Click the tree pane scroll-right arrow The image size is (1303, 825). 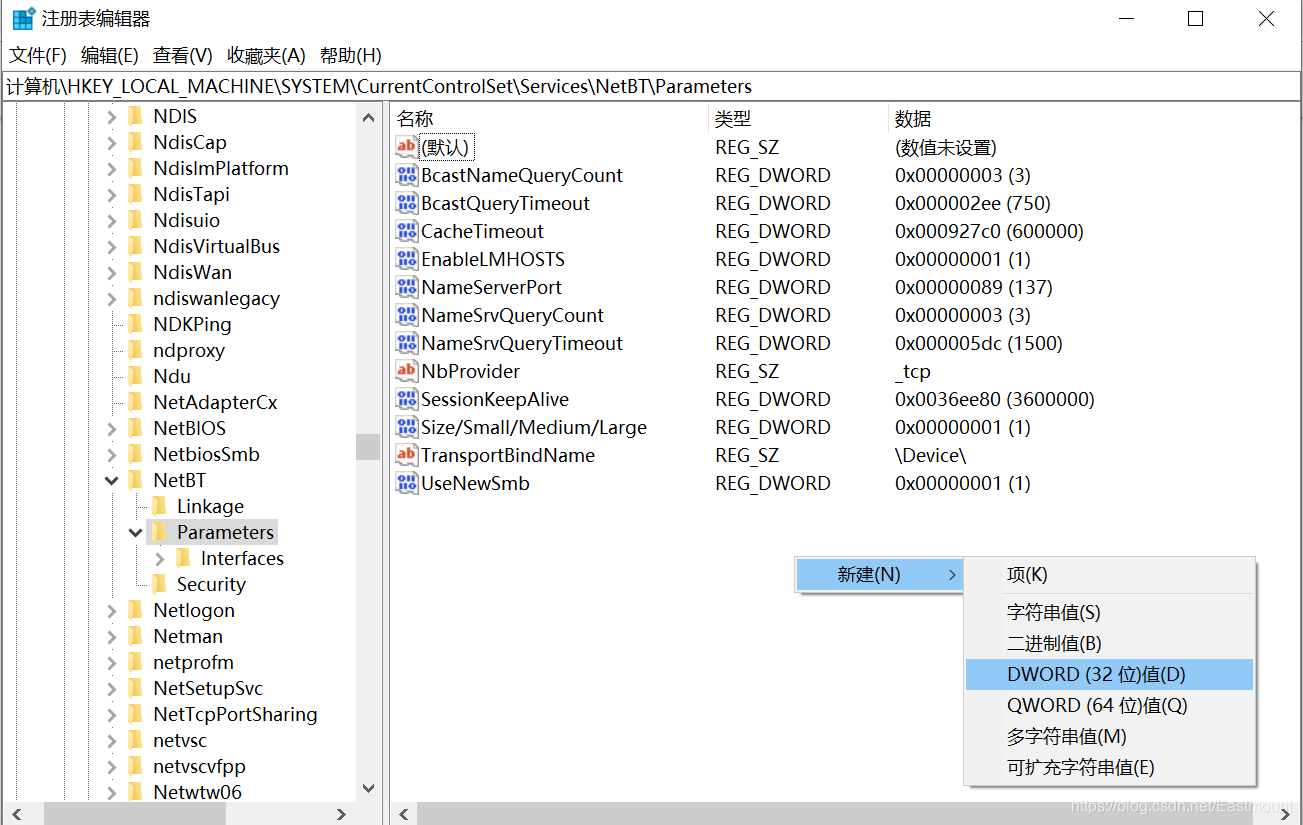click(x=342, y=814)
